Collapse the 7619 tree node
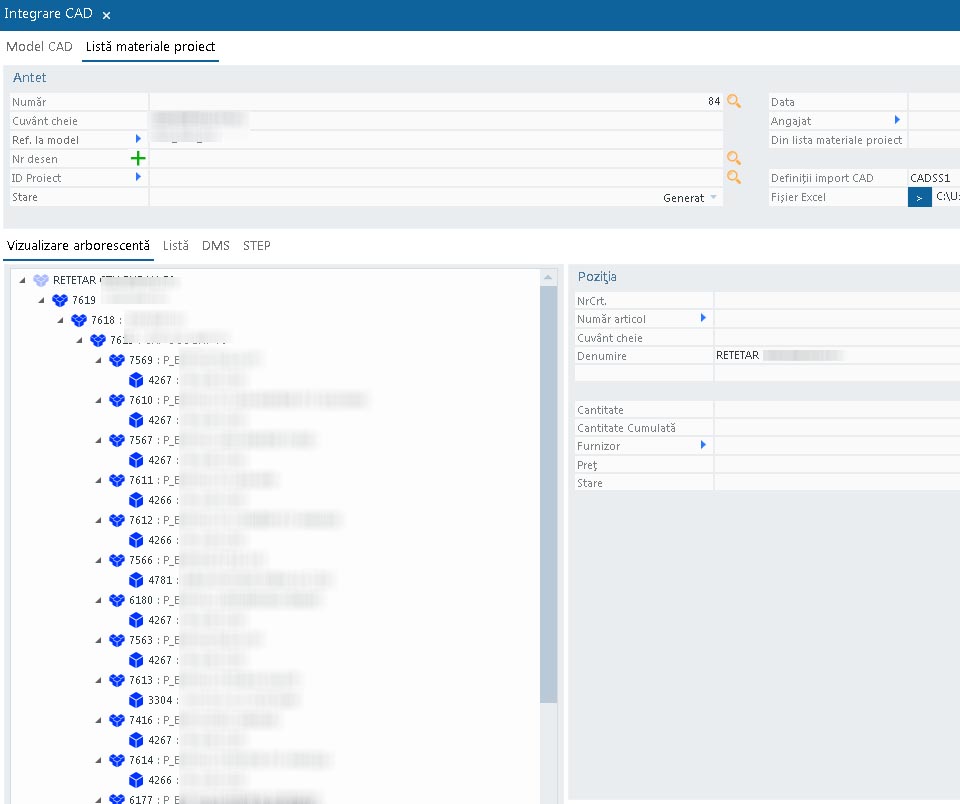Image resolution: width=960 pixels, height=804 pixels. click(x=42, y=300)
